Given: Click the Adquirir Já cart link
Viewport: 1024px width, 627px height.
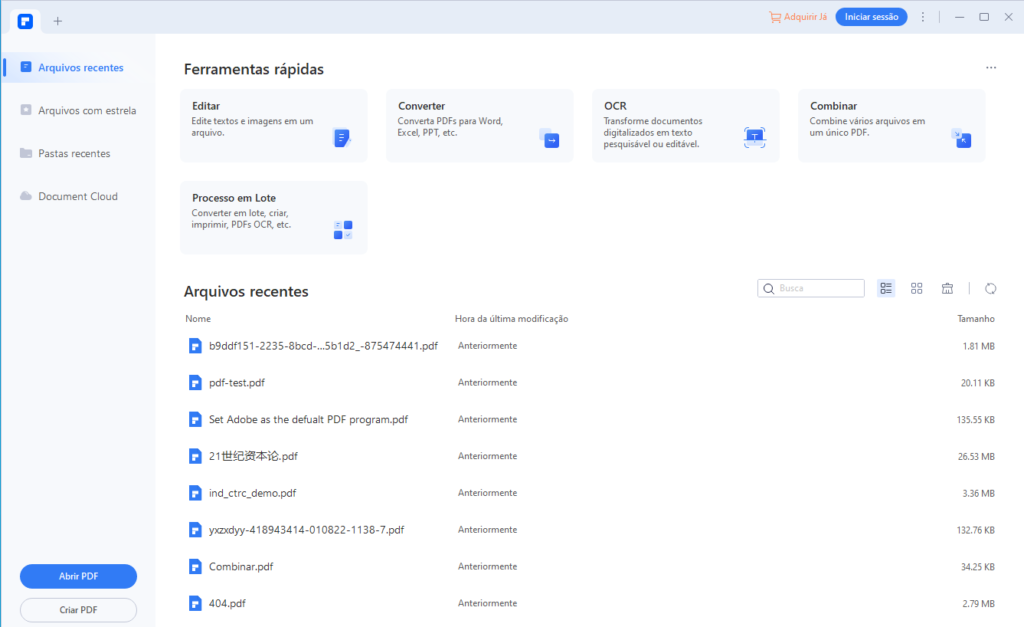Looking at the screenshot, I should point(798,17).
